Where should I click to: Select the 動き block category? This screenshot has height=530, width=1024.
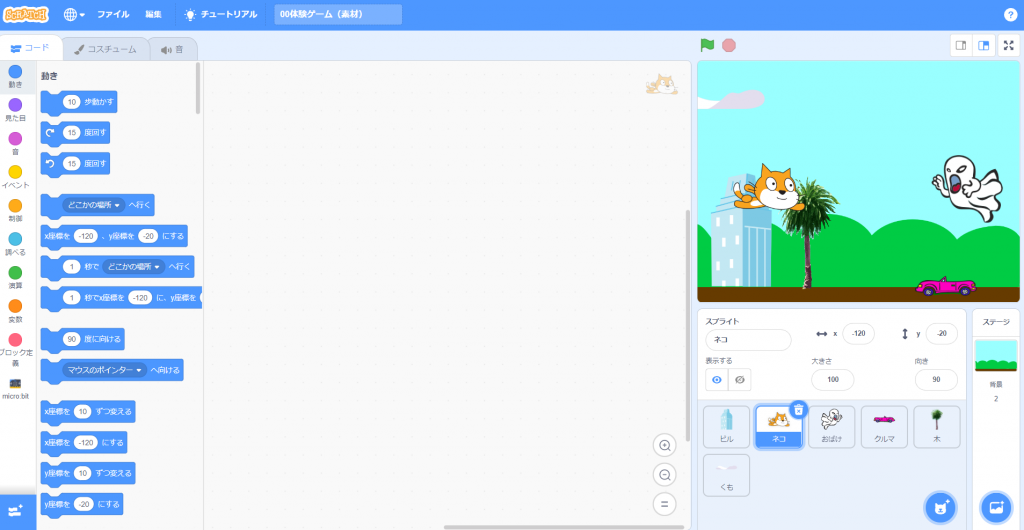click(x=15, y=77)
